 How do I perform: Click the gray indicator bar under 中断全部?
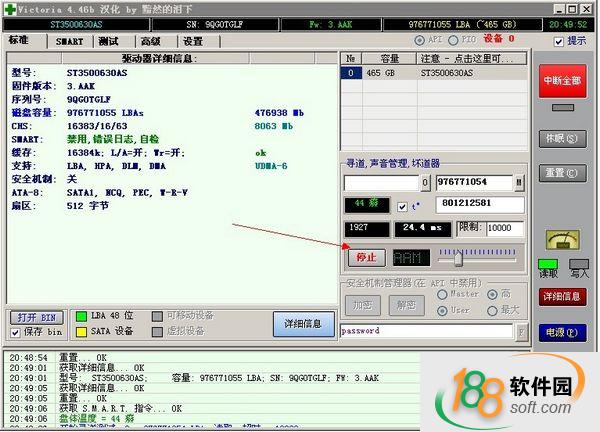(562, 108)
